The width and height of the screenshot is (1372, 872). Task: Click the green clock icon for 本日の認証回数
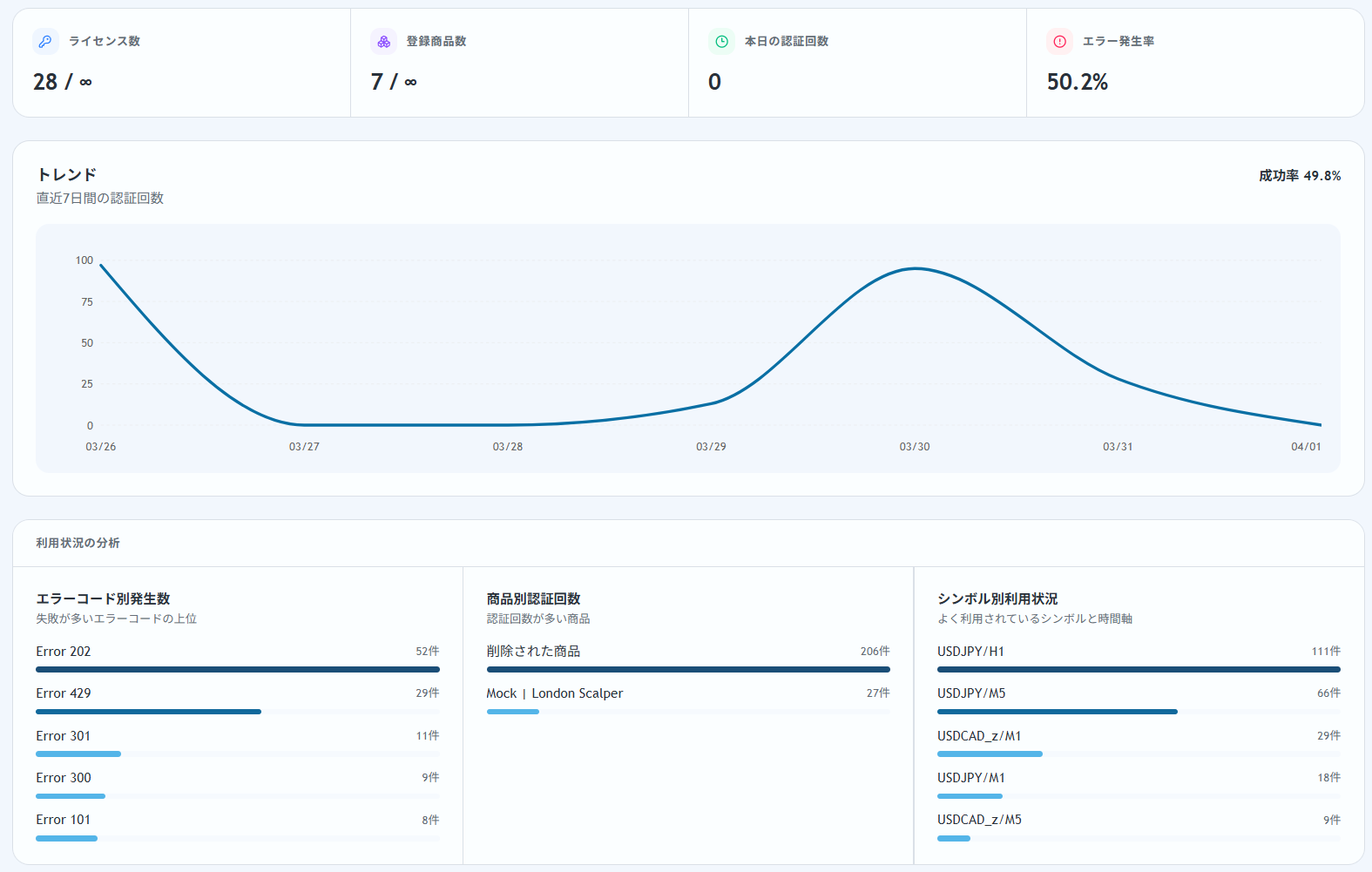tap(721, 41)
